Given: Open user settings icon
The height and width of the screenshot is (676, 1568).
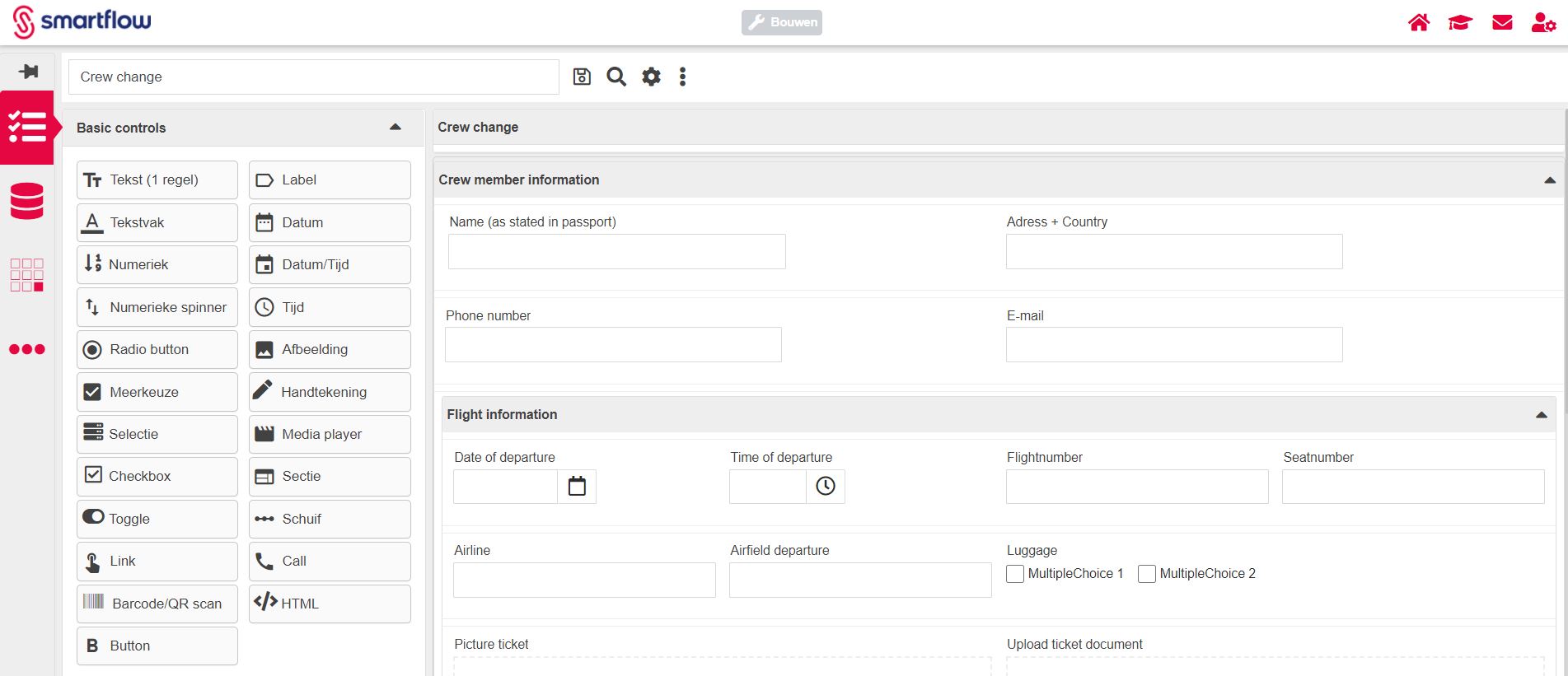Looking at the screenshot, I should pyautogui.click(x=1542, y=22).
